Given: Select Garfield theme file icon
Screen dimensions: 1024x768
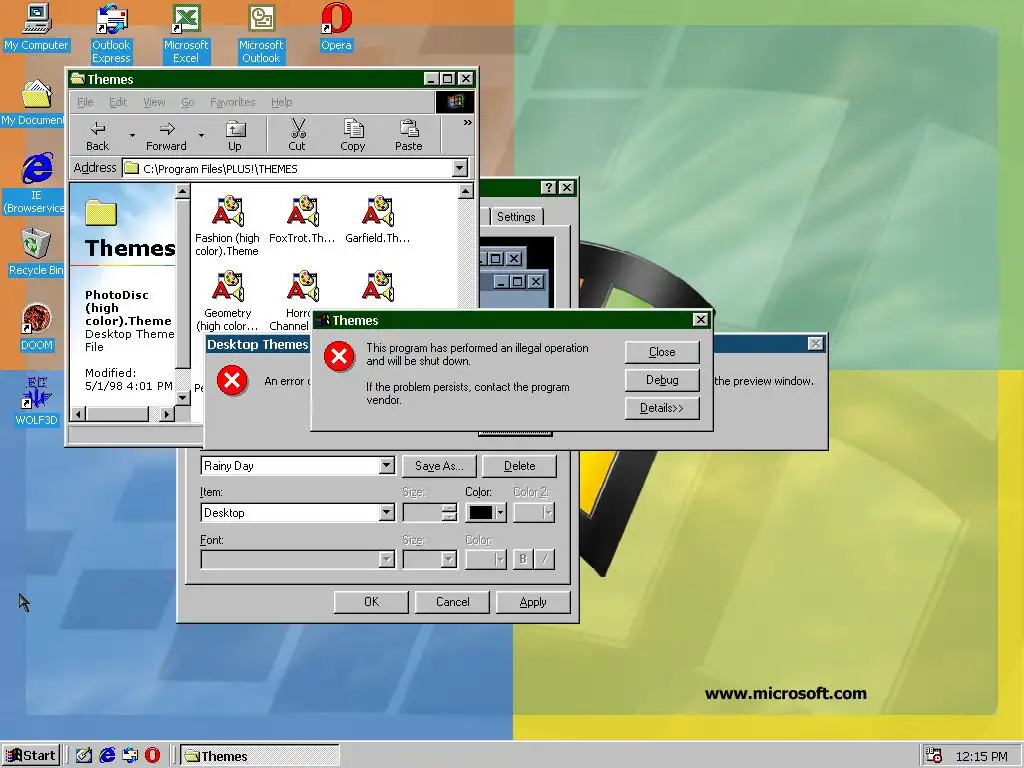Looking at the screenshot, I should [377, 219].
